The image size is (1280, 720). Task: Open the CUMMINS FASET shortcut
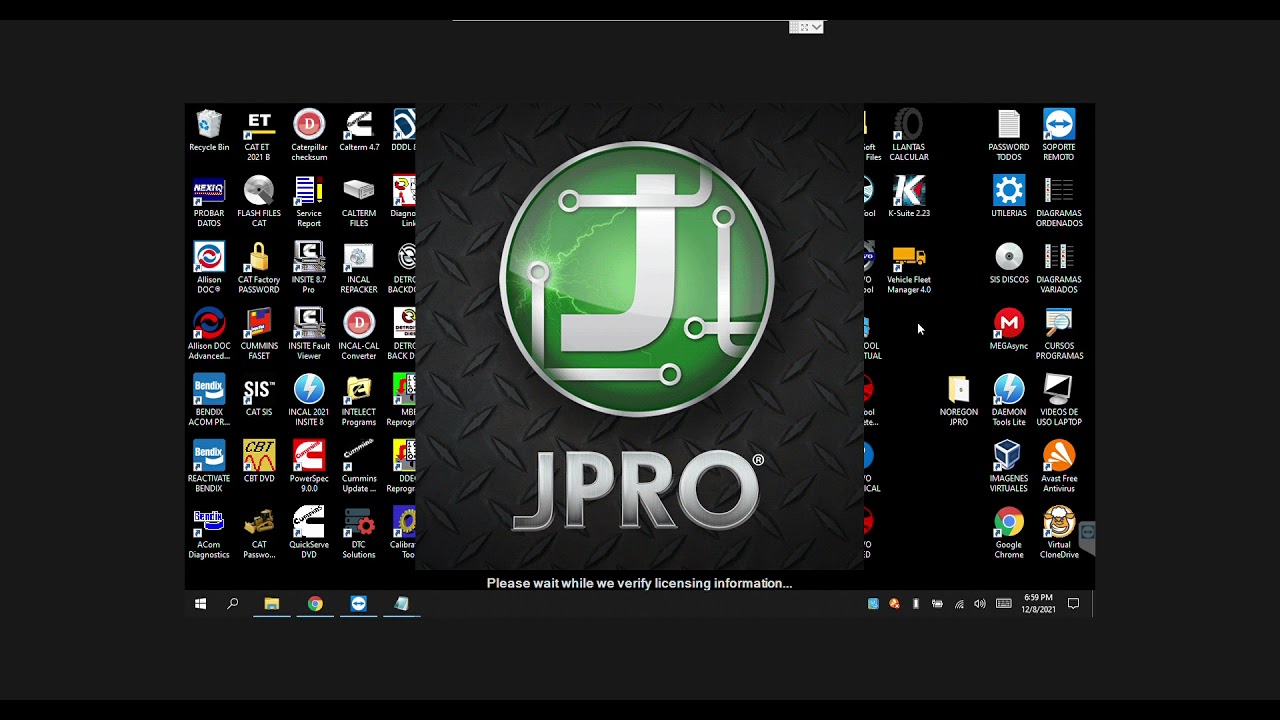point(259,334)
